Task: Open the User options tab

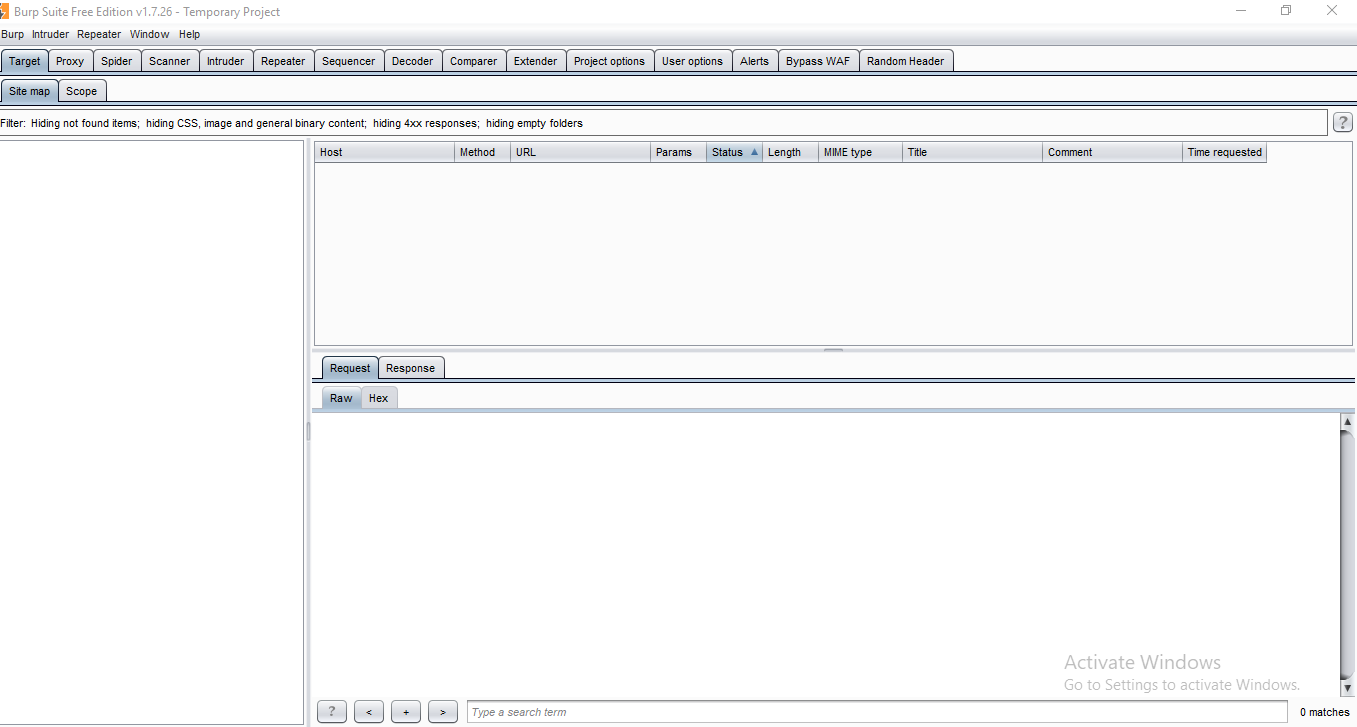Action: [x=693, y=61]
